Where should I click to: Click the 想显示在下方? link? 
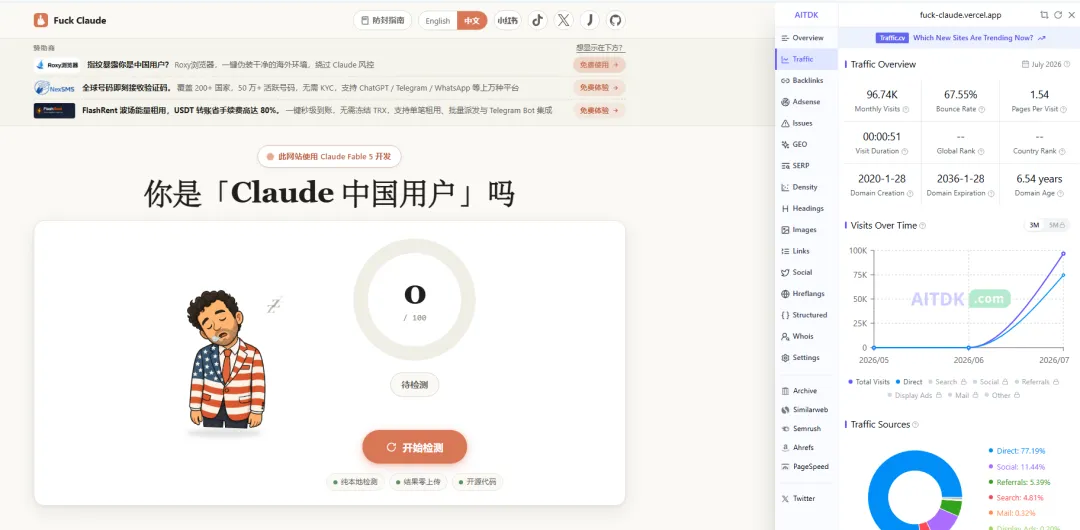click(599, 48)
